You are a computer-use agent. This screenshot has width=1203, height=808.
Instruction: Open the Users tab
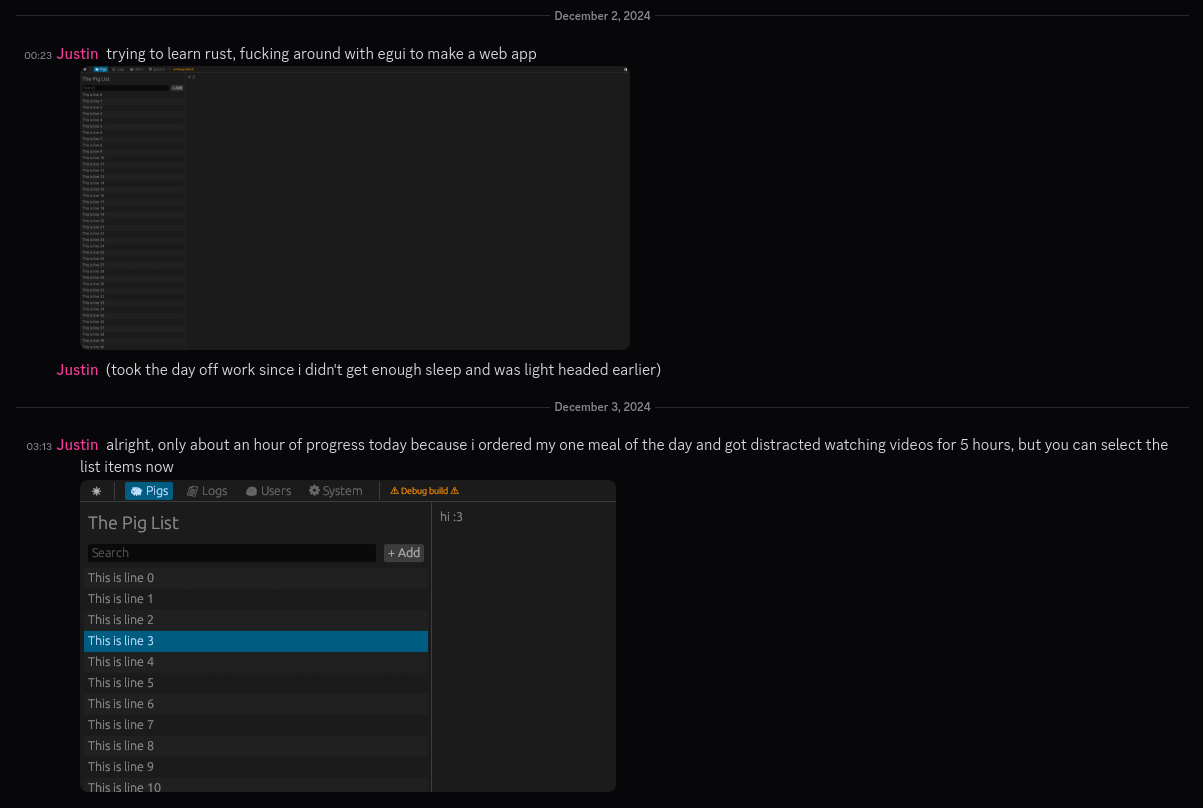pyautogui.click(x=268, y=491)
